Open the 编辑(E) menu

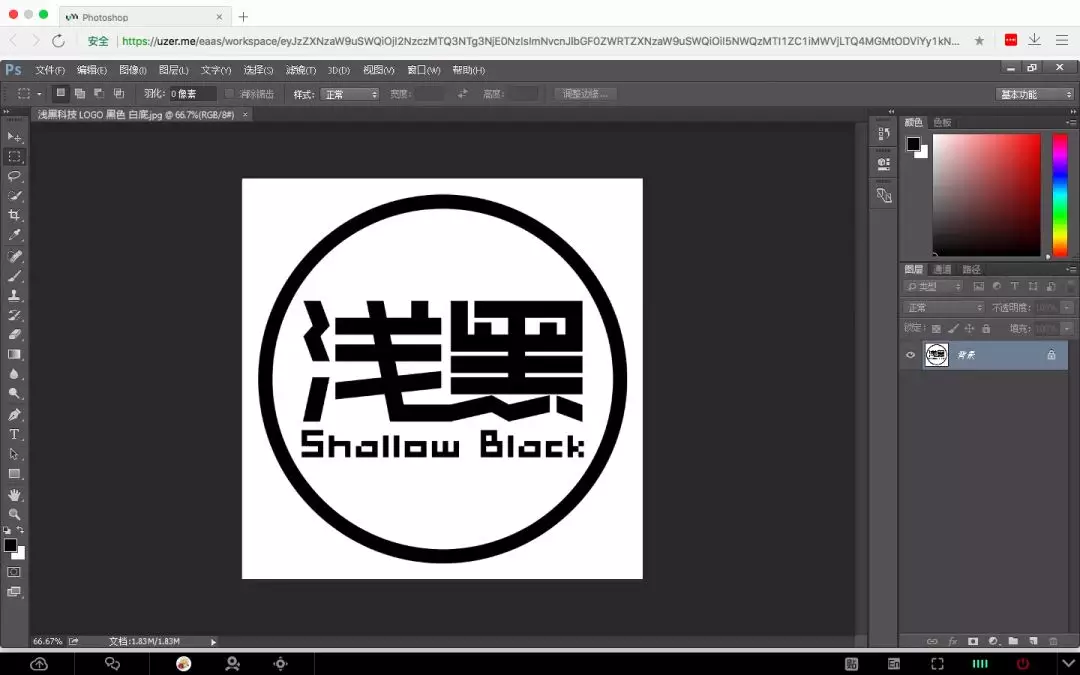pos(92,70)
